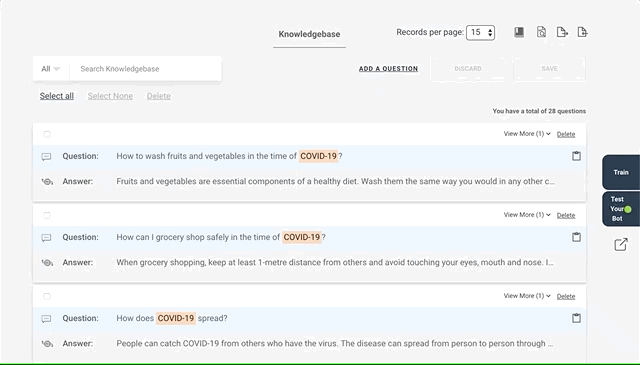Delete the COVID-19 spread question card

[x=566, y=296]
